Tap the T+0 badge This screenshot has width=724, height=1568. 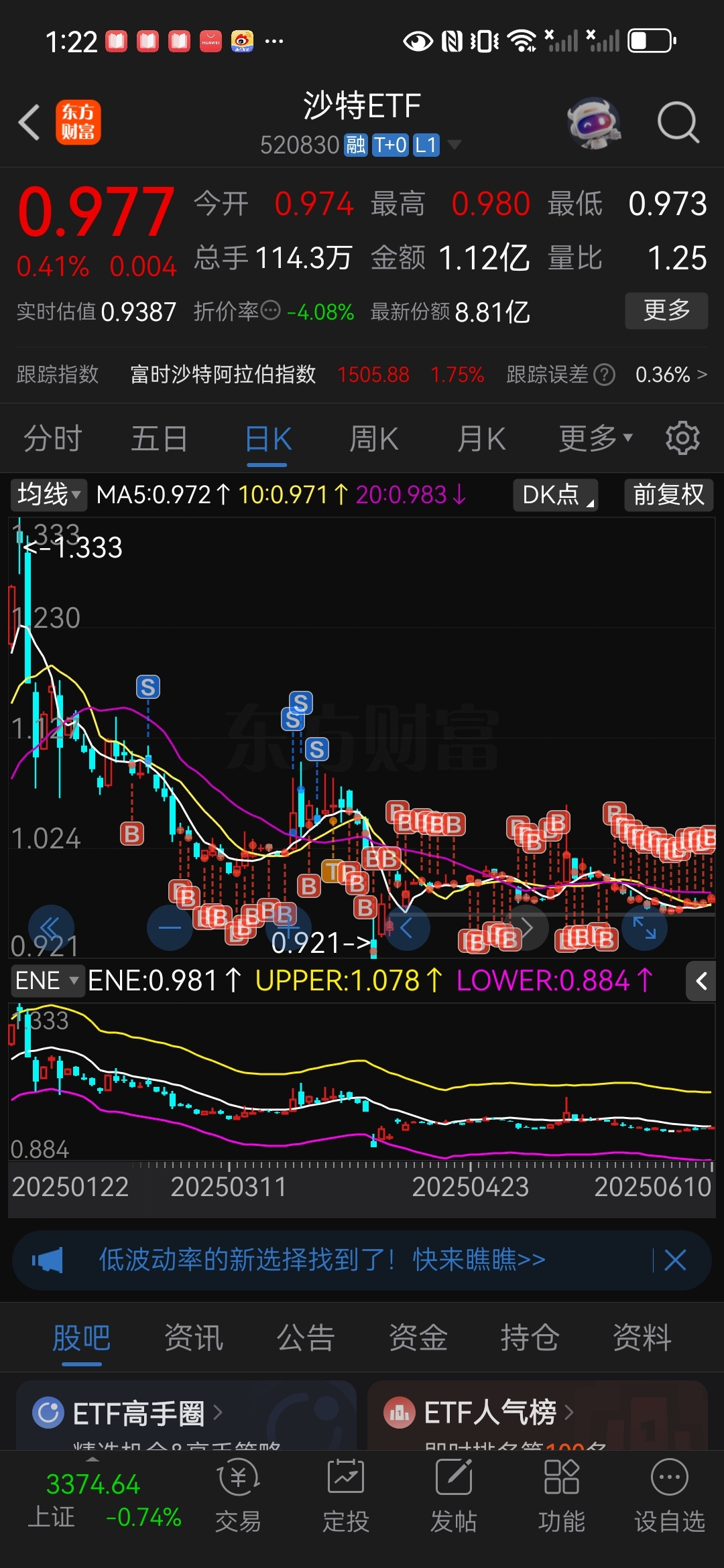pos(390,145)
